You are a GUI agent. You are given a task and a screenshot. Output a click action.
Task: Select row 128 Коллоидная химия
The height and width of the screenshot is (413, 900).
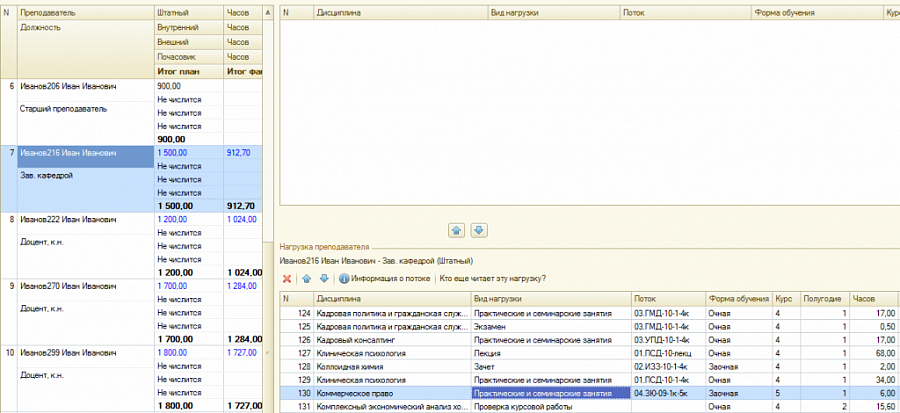[589, 367]
